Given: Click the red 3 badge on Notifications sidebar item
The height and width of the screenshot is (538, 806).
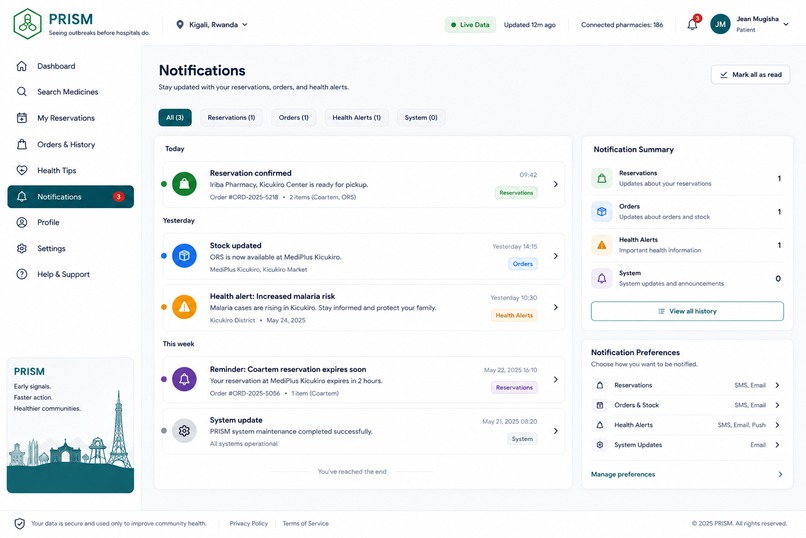Looking at the screenshot, I should point(119,197).
